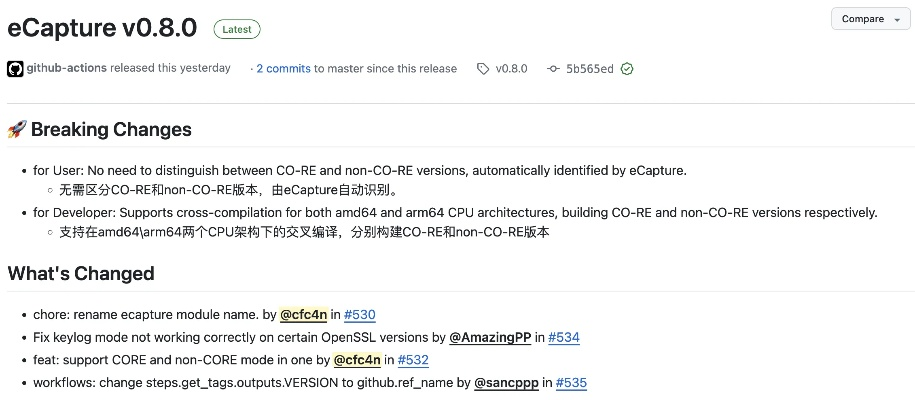Viewport: 915px width, 400px height.
Task: Open the 2 commits link
Action: [x=283, y=69]
